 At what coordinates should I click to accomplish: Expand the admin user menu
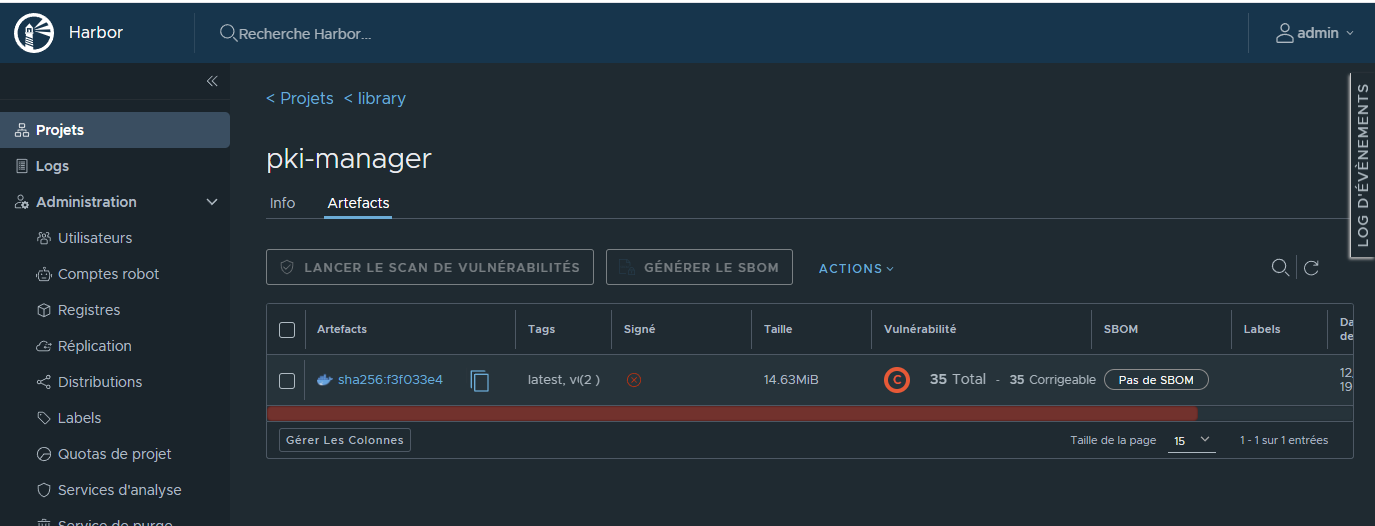click(1315, 33)
